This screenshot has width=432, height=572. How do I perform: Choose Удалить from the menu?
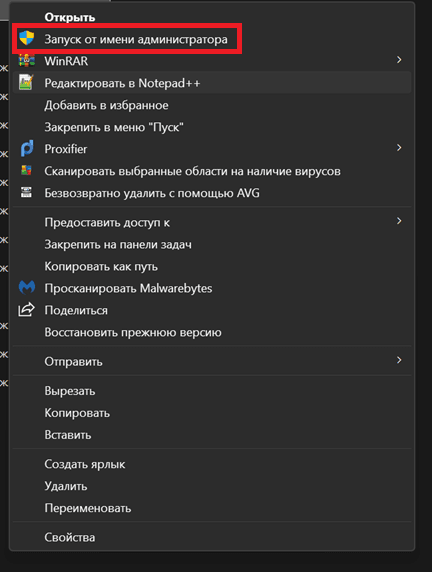coord(212,486)
